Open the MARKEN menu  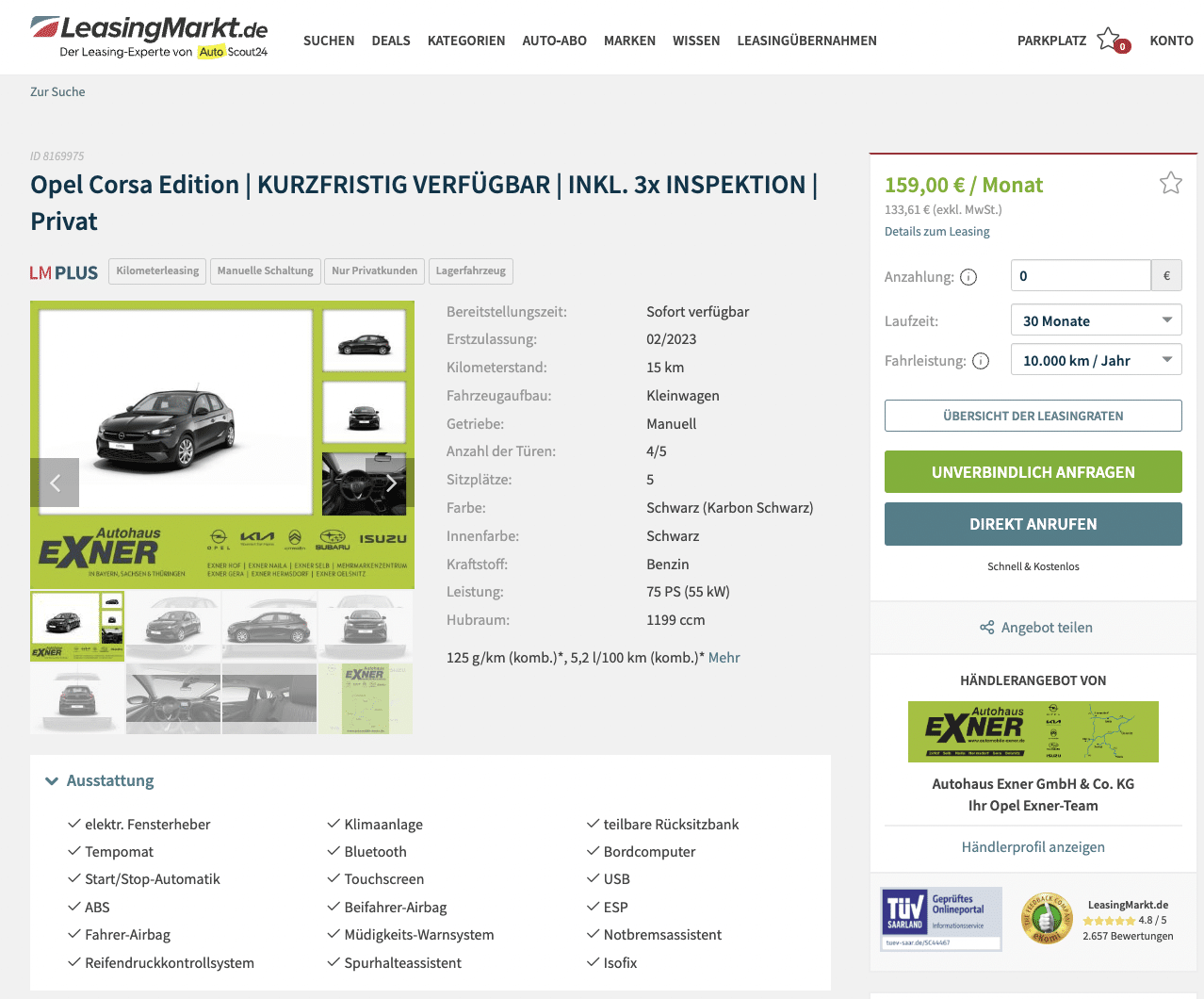pyautogui.click(x=629, y=41)
